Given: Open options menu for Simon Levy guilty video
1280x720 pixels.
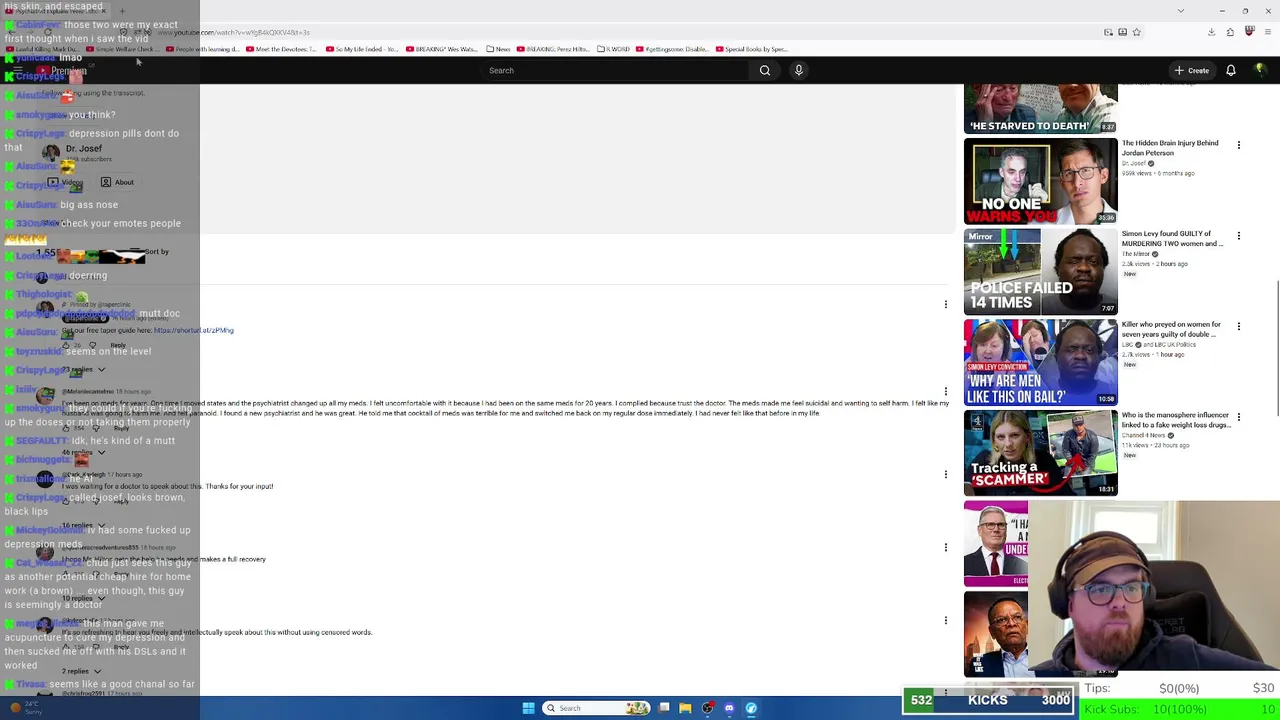Looking at the screenshot, I should (1239, 236).
